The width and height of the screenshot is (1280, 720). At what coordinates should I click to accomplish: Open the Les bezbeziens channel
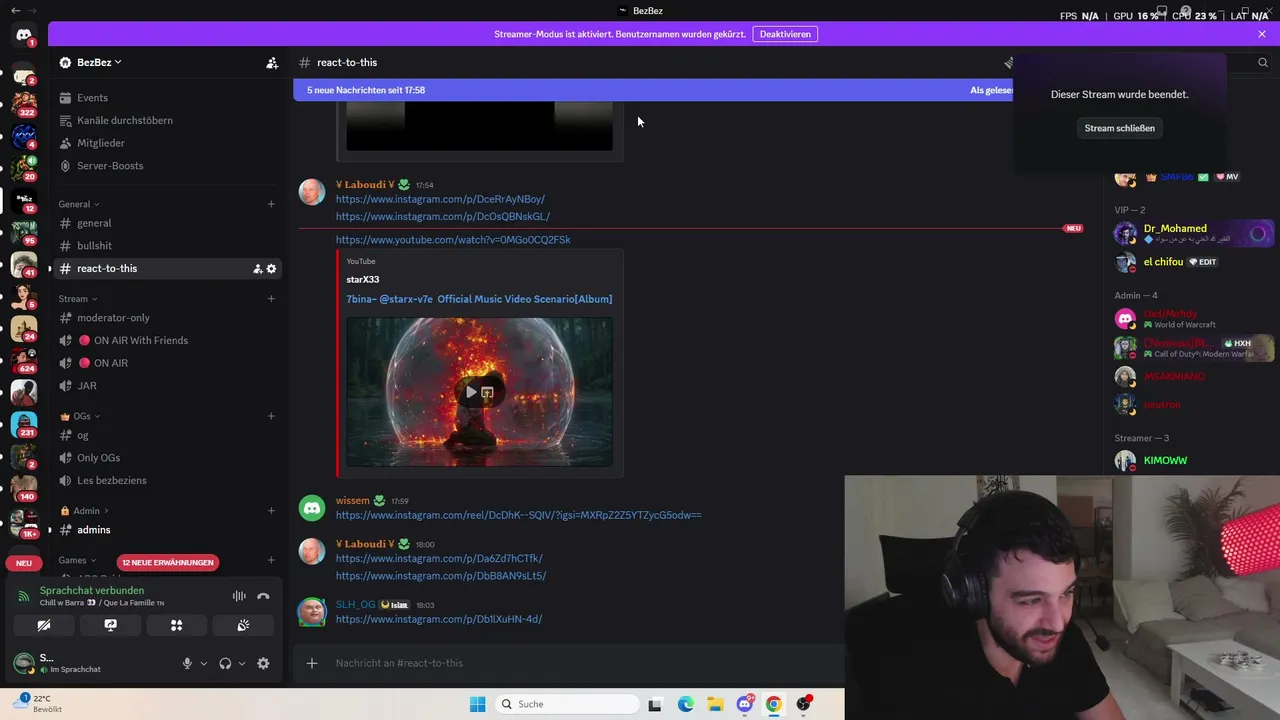coord(166,480)
